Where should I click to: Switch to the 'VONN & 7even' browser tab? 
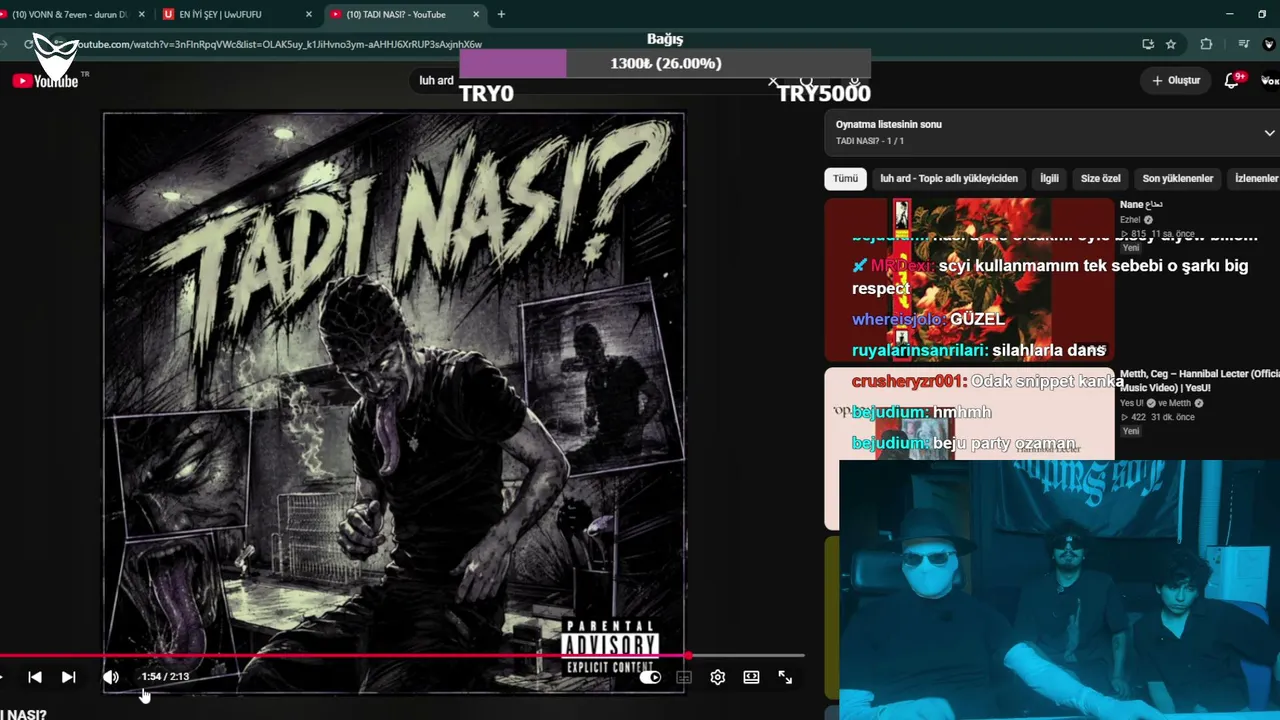click(x=70, y=15)
